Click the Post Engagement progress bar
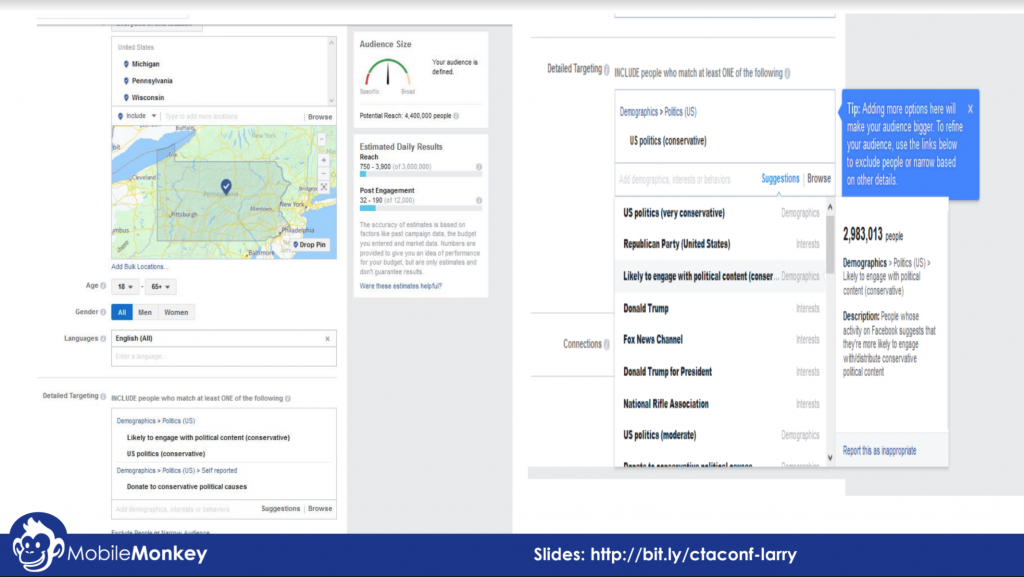Viewport: 1024px width, 577px height. point(421,208)
